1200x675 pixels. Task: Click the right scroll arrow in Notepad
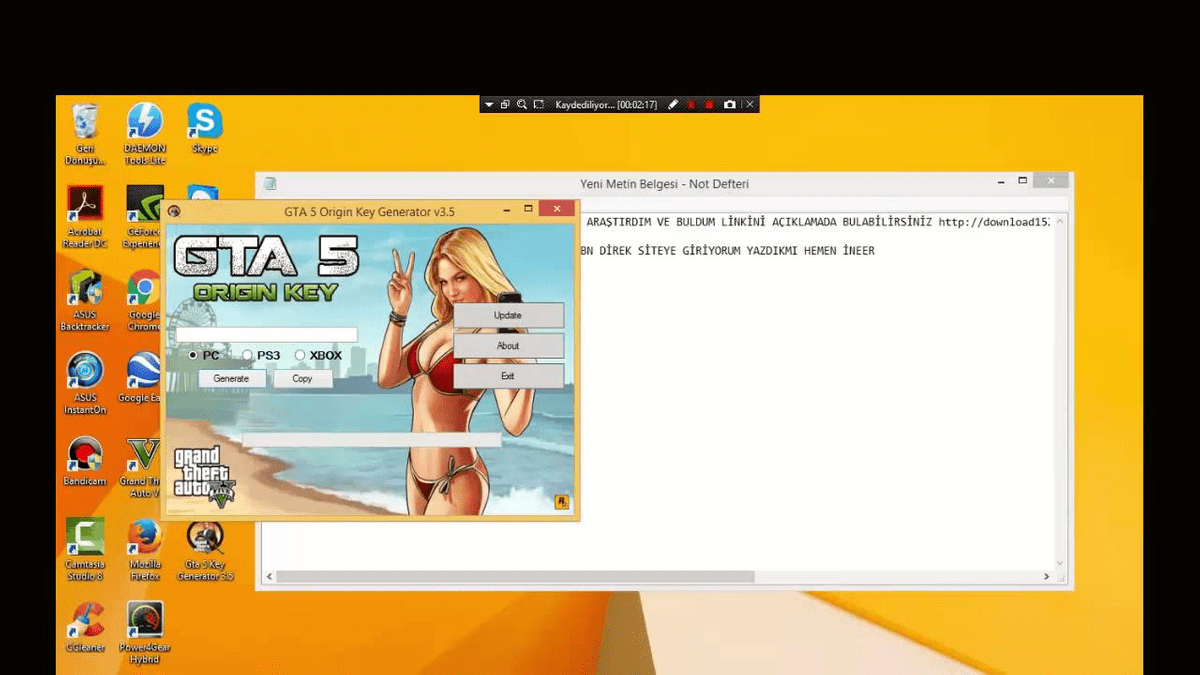pos(1047,577)
